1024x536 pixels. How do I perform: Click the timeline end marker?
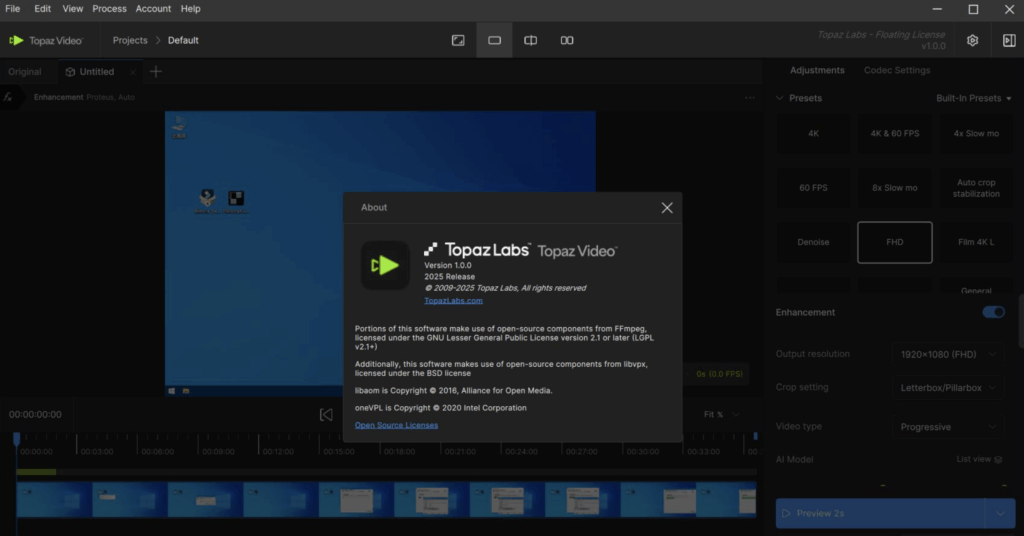pos(755,436)
